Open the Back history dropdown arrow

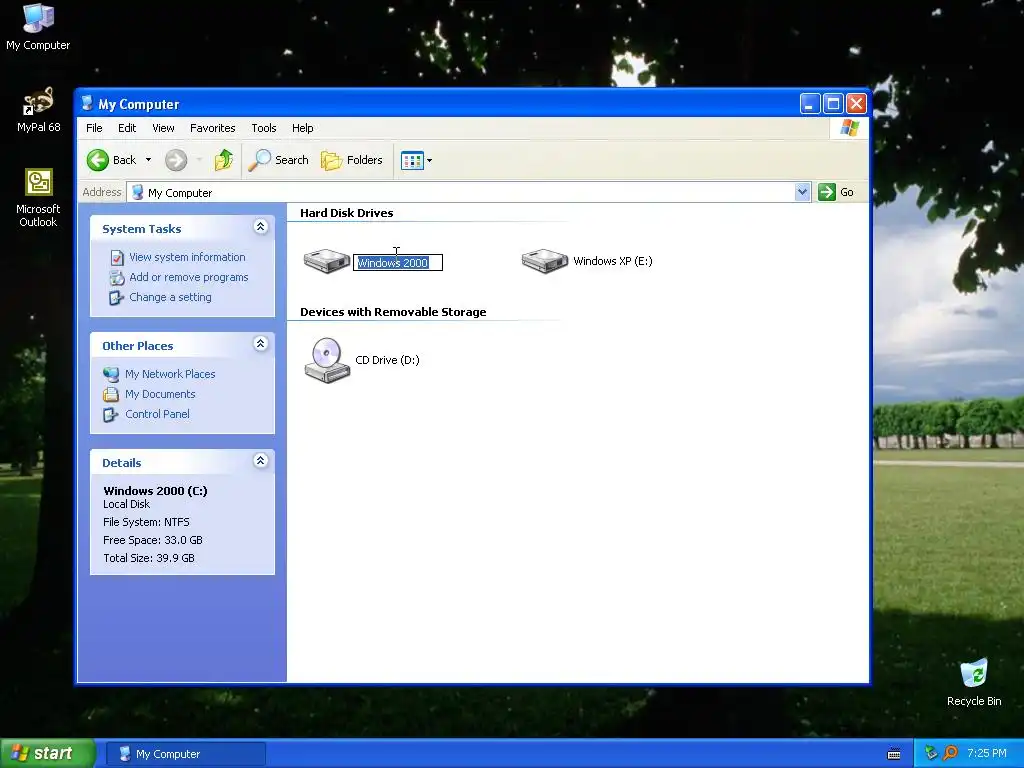pyautogui.click(x=148, y=160)
